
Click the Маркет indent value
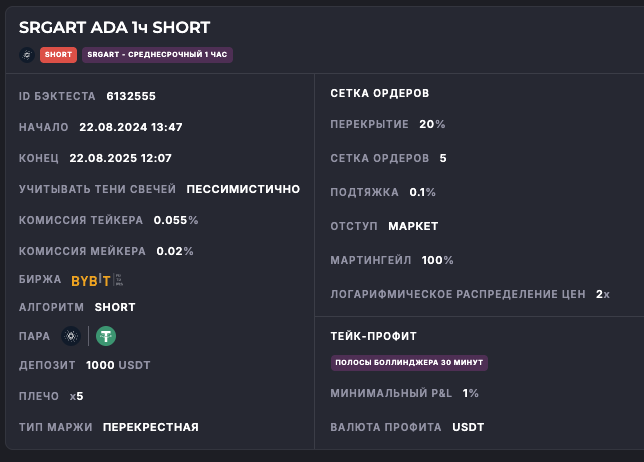[x=413, y=226]
